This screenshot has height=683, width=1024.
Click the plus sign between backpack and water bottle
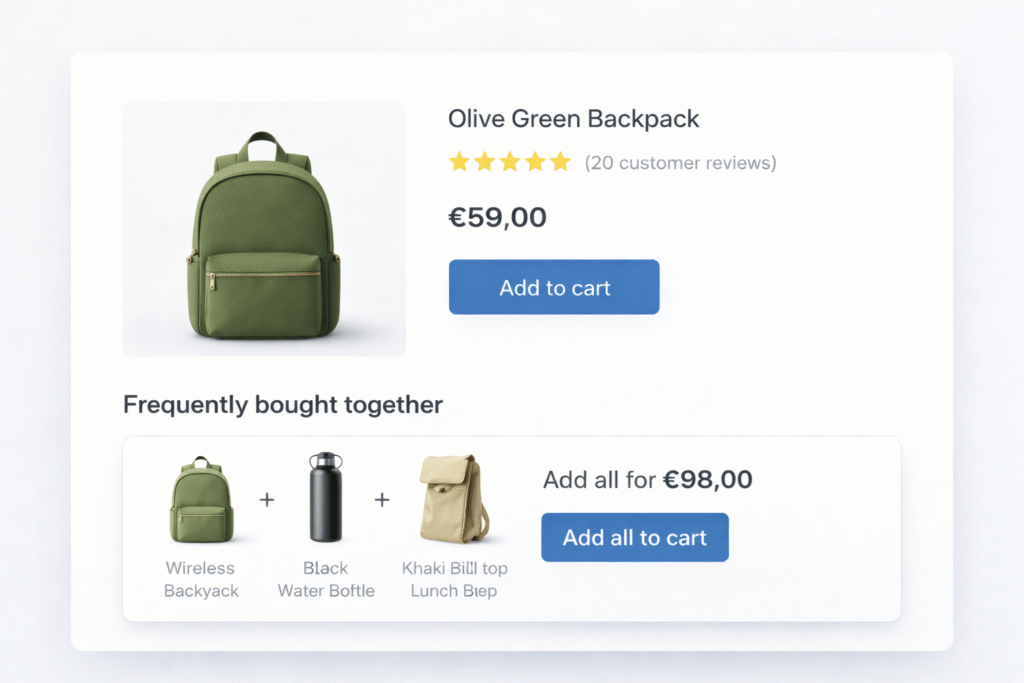pyautogui.click(x=267, y=499)
